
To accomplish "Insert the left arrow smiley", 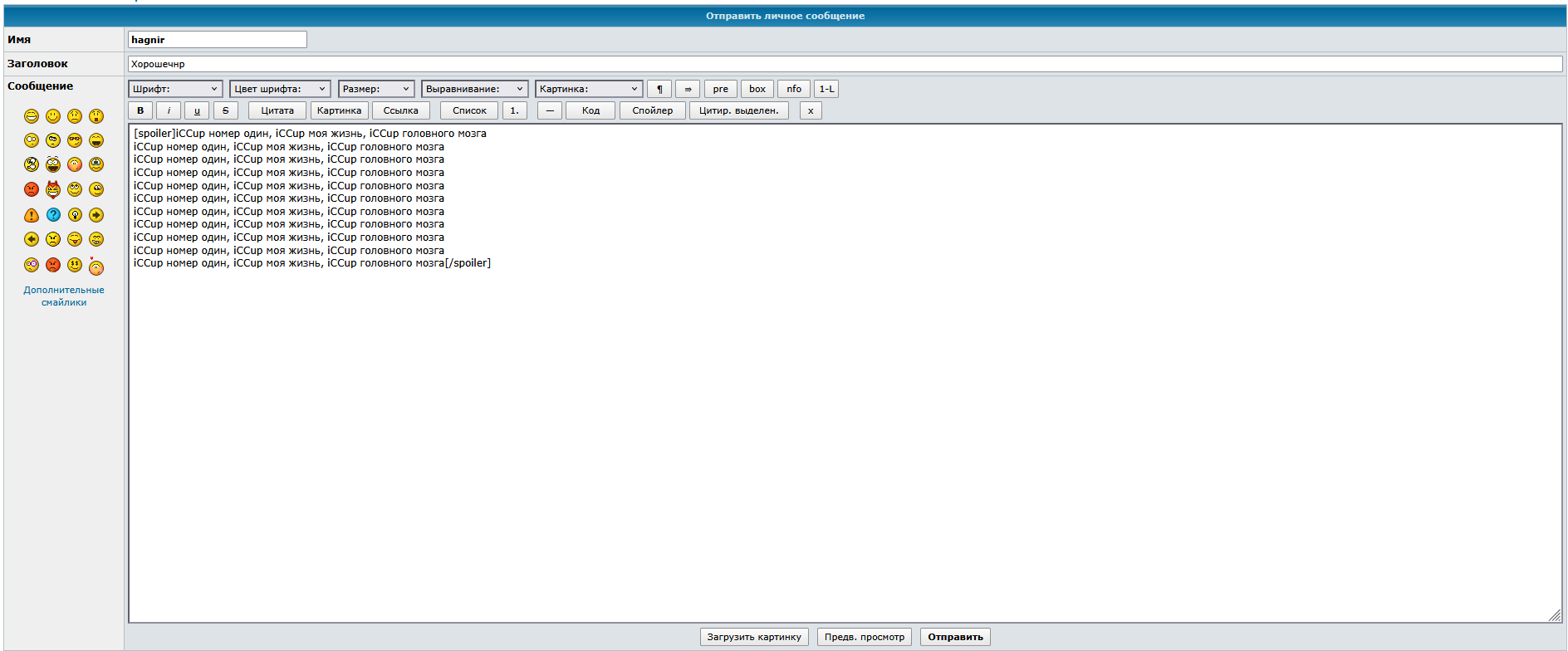I will 32,239.
